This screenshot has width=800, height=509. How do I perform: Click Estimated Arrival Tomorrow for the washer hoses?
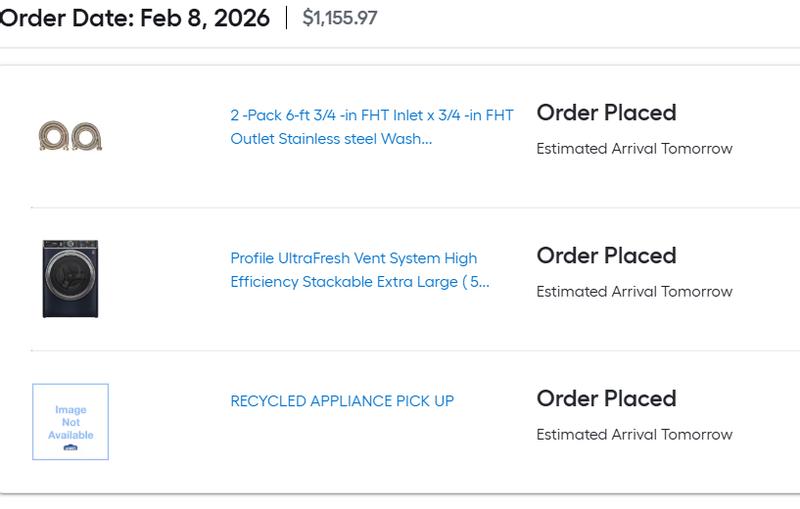point(634,149)
